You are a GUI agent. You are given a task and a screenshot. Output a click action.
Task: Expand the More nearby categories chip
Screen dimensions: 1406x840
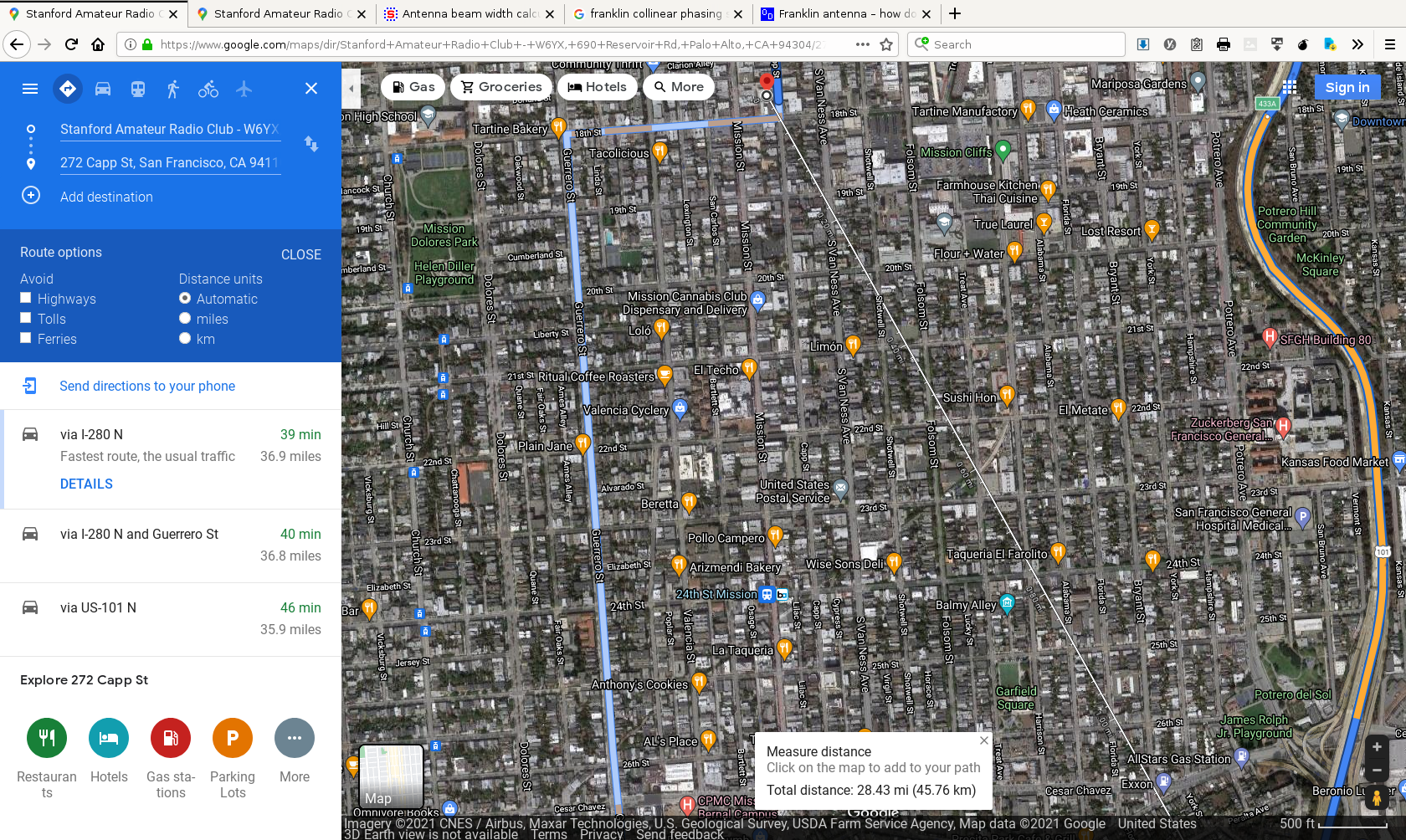[x=679, y=87]
